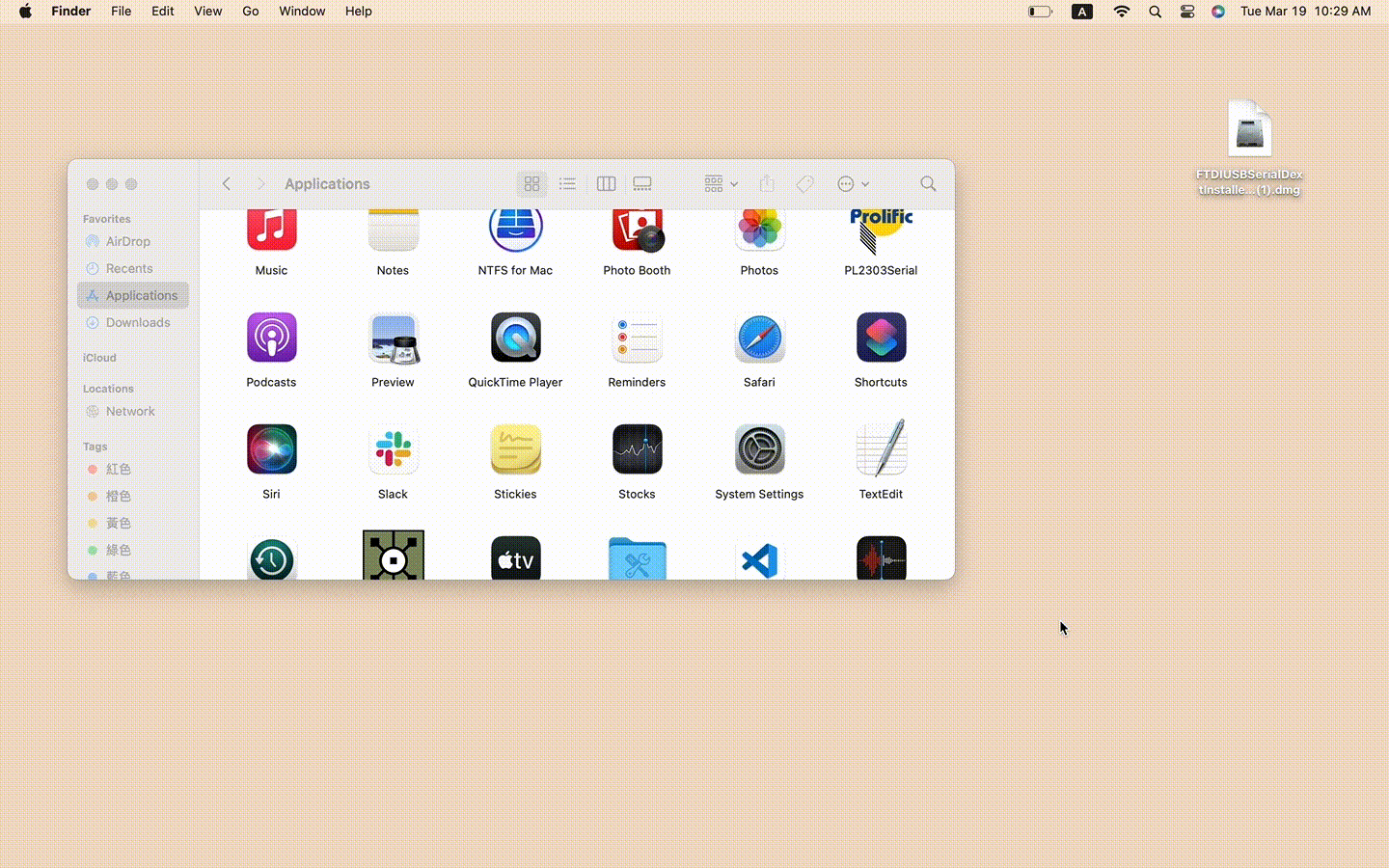Viewport: 1389px width, 868px height.
Task: Open System Settings app icon
Action: tap(759, 449)
